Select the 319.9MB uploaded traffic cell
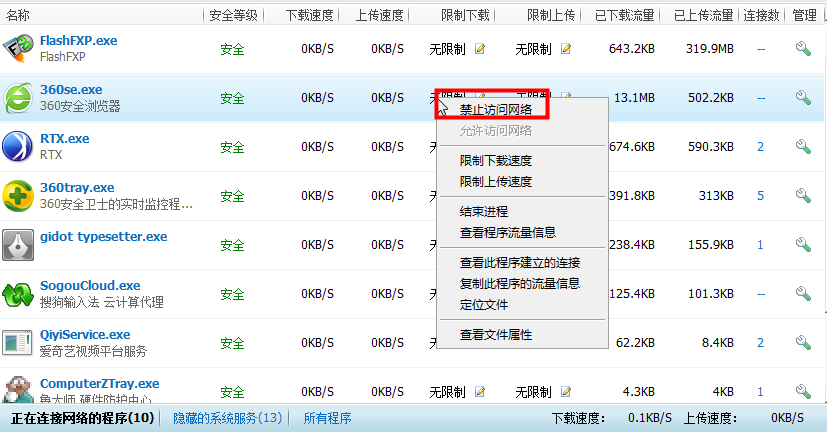The width and height of the screenshot is (827, 432). pos(709,49)
